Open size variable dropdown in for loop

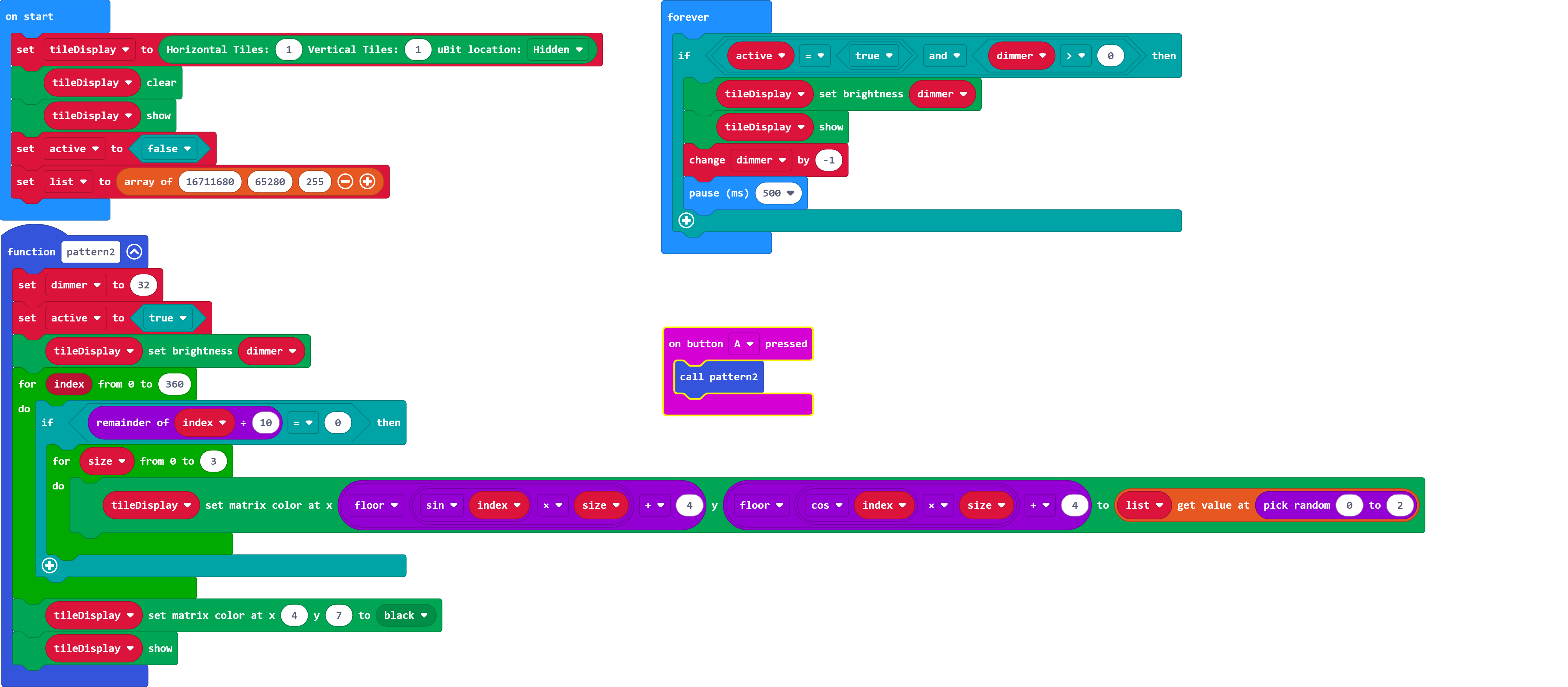(107, 462)
